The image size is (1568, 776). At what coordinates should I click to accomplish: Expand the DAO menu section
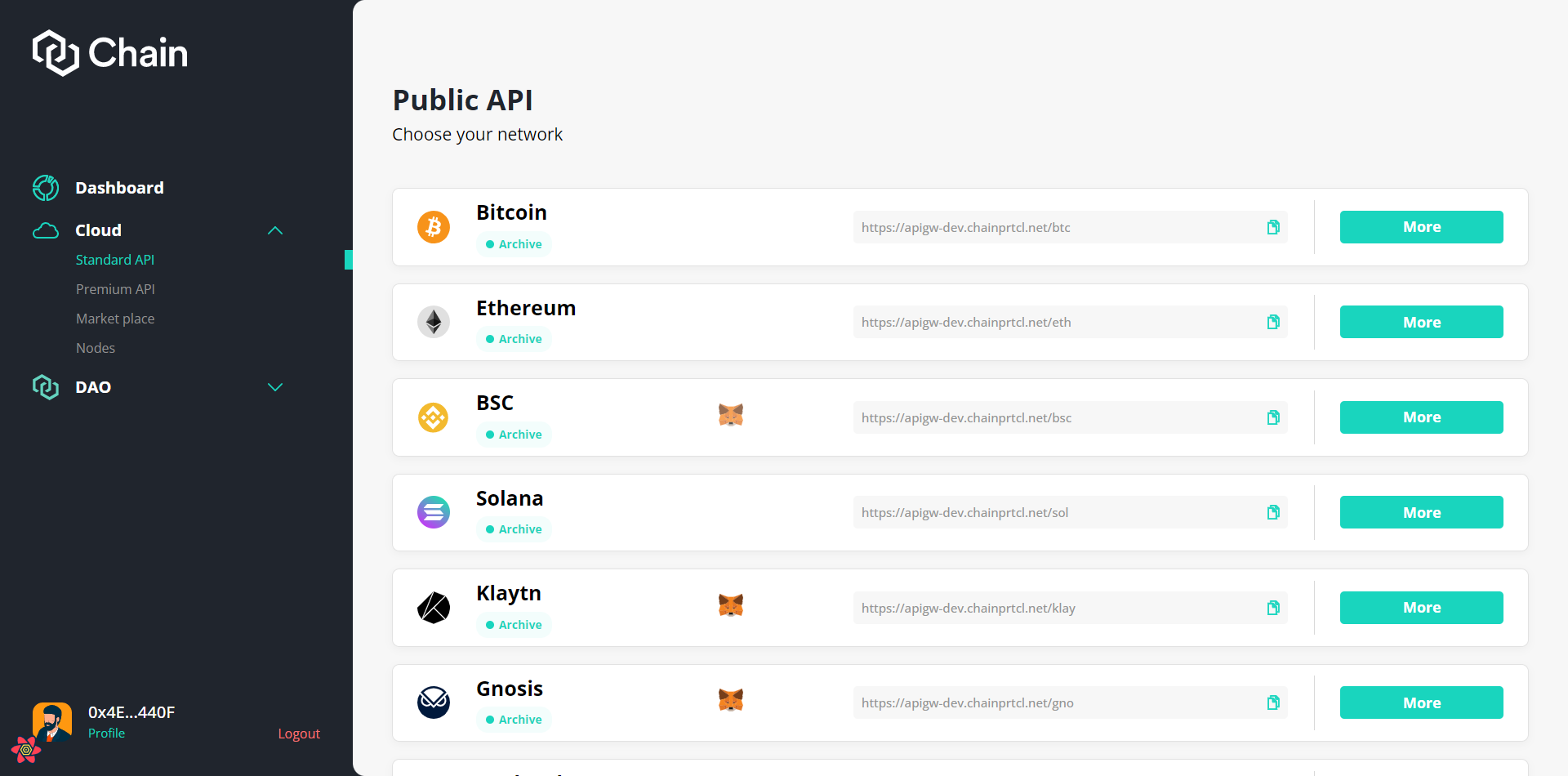(275, 387)
